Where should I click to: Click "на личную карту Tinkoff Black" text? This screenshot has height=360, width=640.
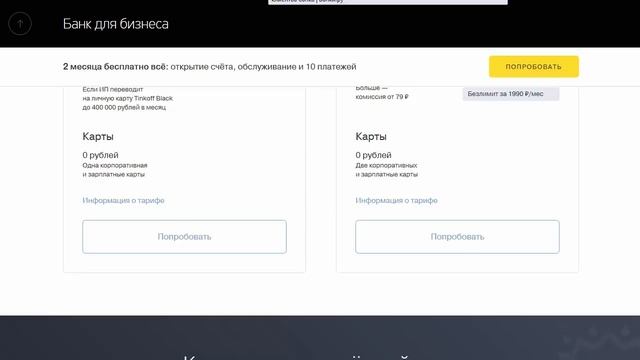click(127, 98)
